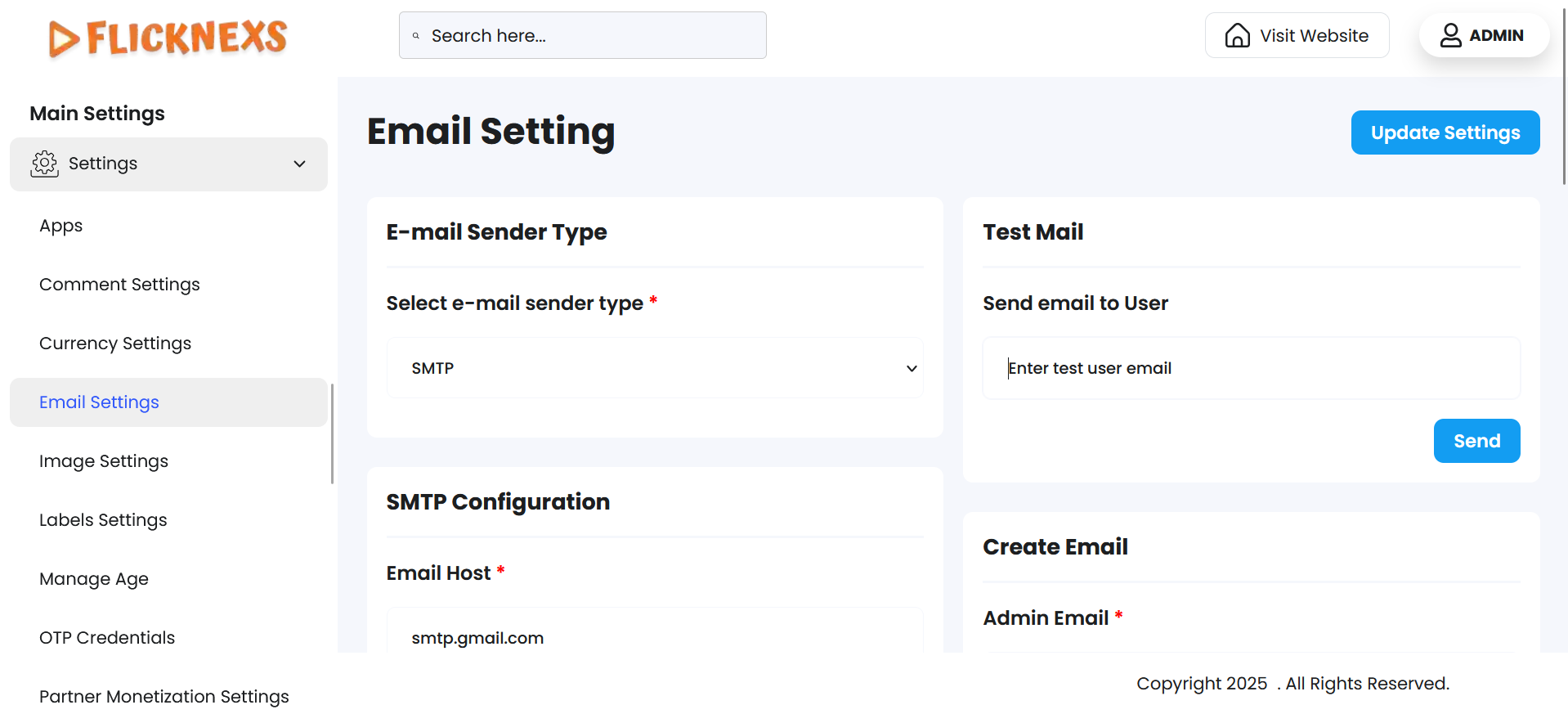This screenshot has width=1568, height=714.
Task: Navigate to Labels Settings
Action: point(103,520)
